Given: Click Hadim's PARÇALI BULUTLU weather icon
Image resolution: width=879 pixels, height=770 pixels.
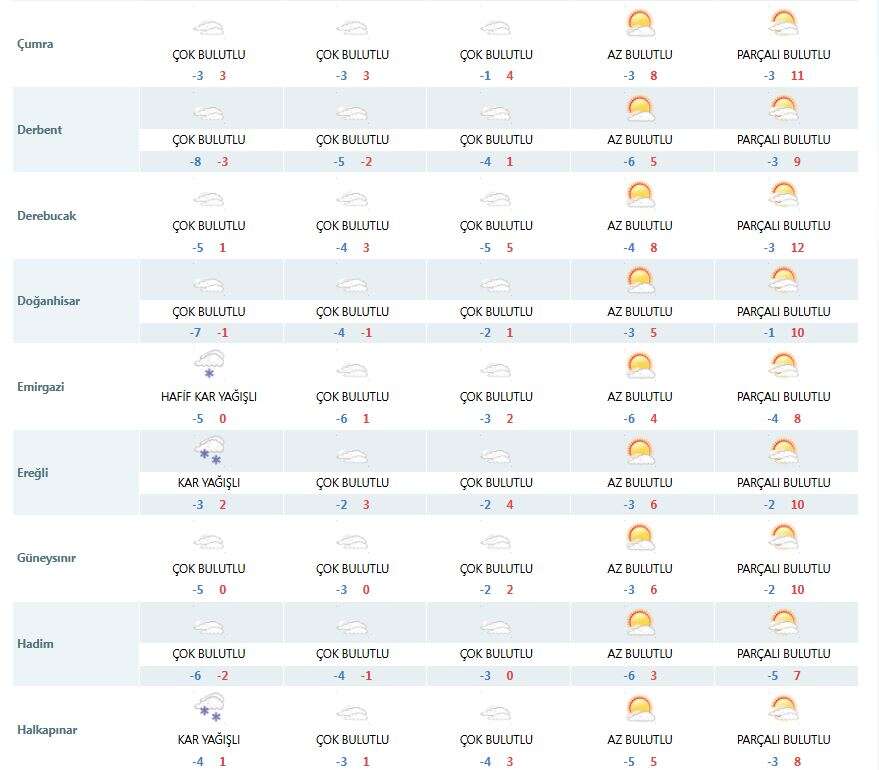Looking at the screenshot, I should point(783,623).
